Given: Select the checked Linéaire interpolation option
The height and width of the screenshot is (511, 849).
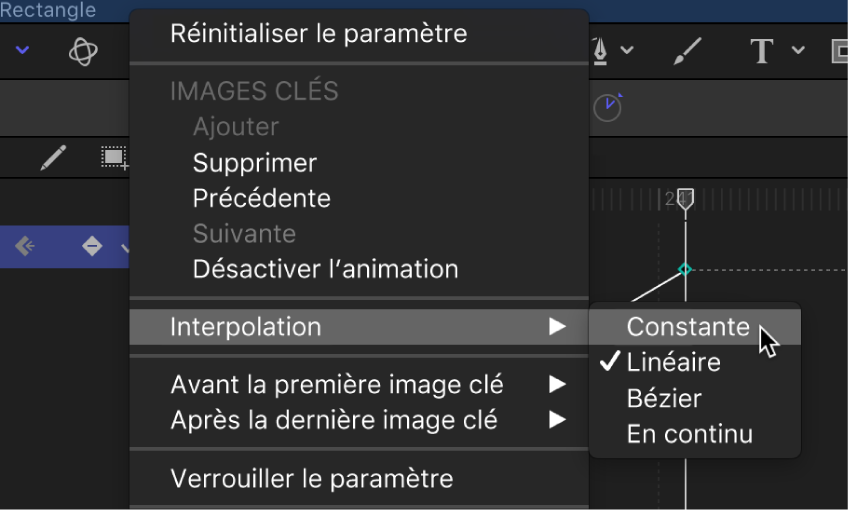Looking at the screenshot, I should click(x=673, y=363).
